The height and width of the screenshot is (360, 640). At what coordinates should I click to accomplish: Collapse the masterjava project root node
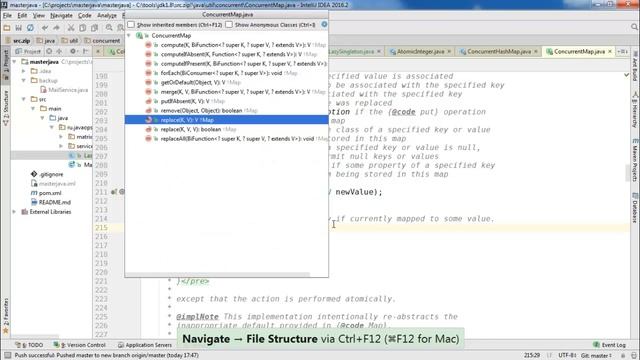pyautogui.click(x=14, y=62)
